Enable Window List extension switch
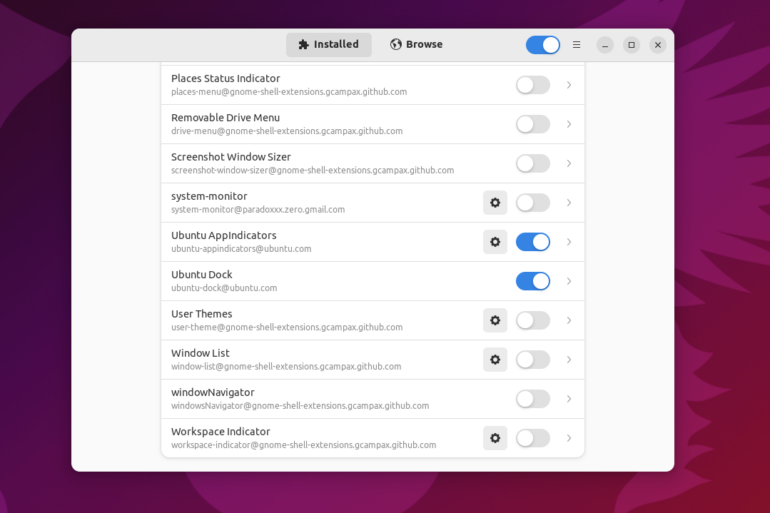Screen dimensions: 770x513 pos(533,360)
